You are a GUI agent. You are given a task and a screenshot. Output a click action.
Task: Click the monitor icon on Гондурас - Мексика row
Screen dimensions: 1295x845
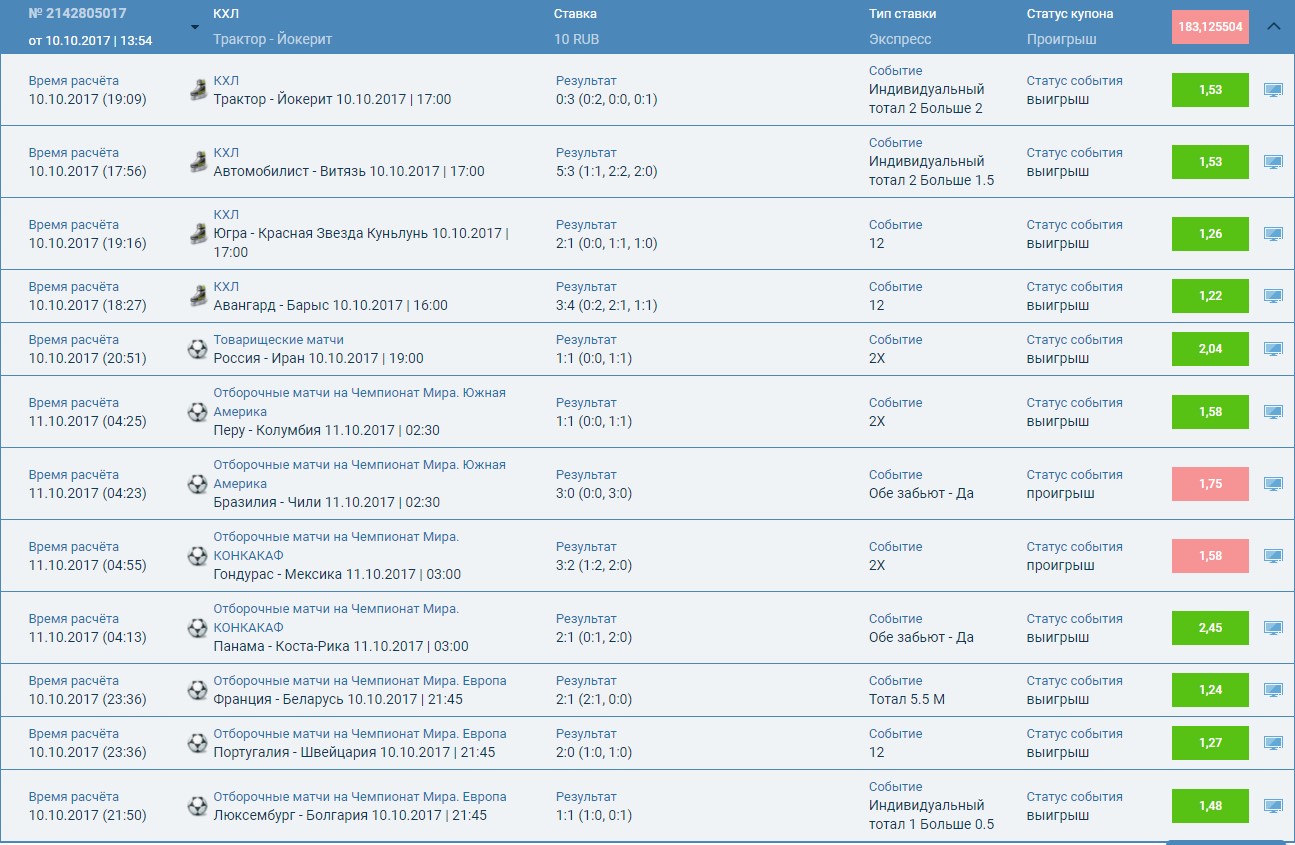[1272, 556]
